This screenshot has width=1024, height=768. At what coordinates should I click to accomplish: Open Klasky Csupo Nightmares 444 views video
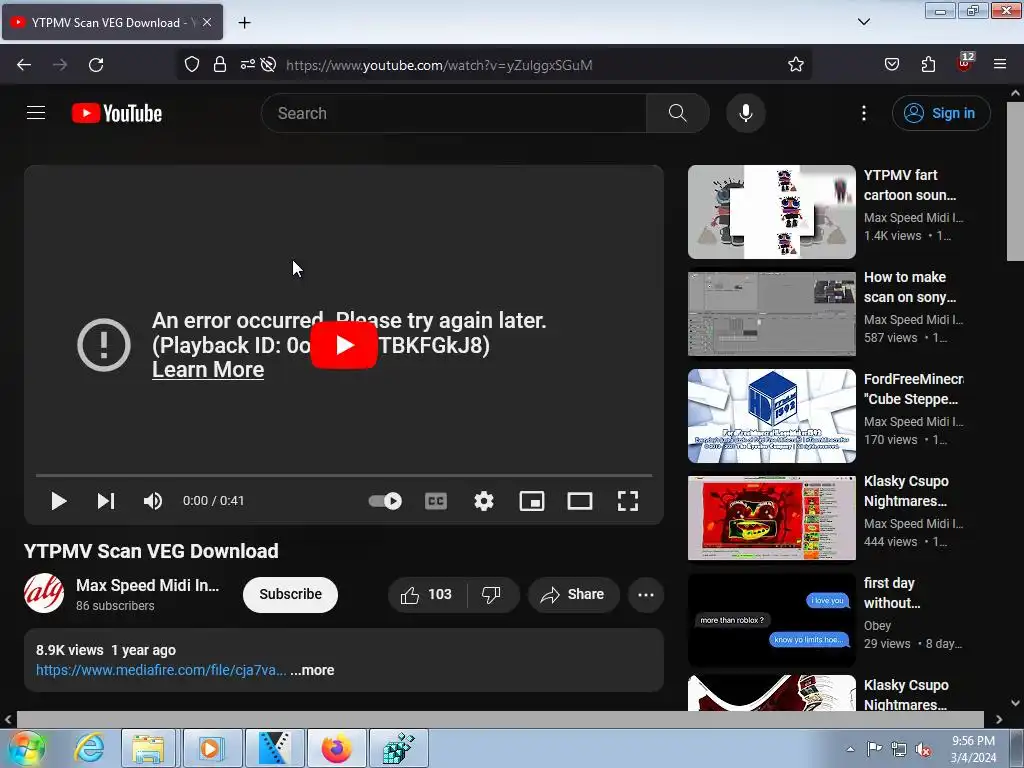tap(772, 518)
